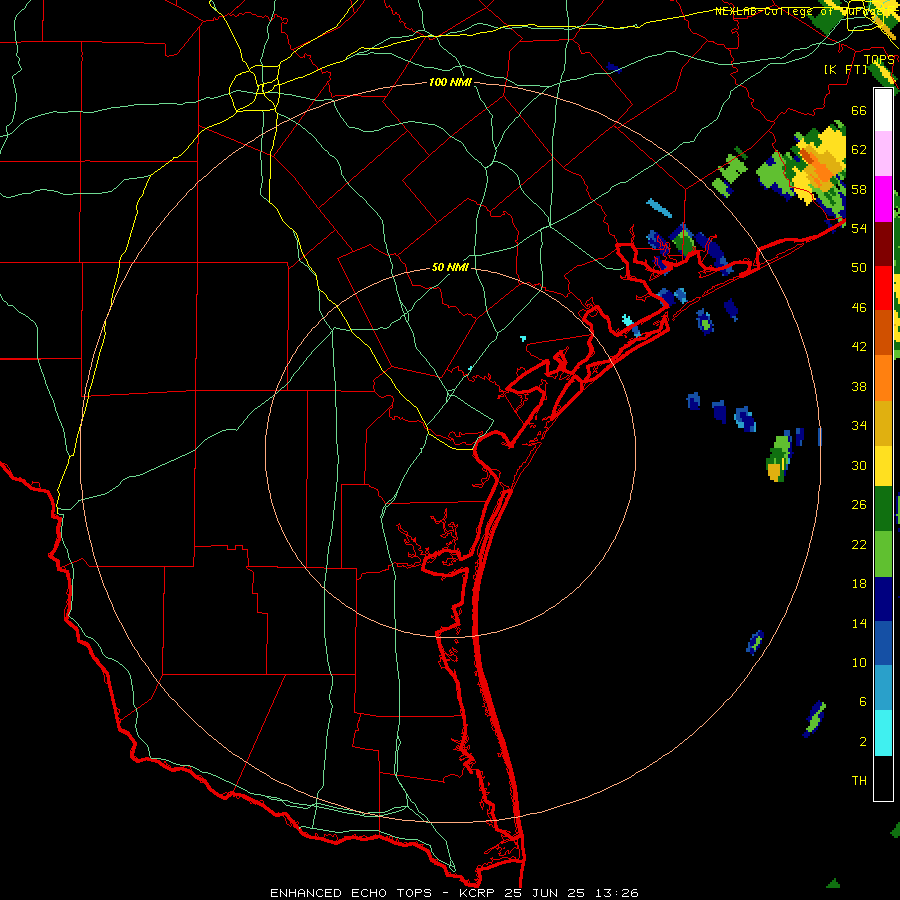The image size is (900, 900).
Task: Click the "50 NMI" range ring label
Action: [x=450, y=267]
